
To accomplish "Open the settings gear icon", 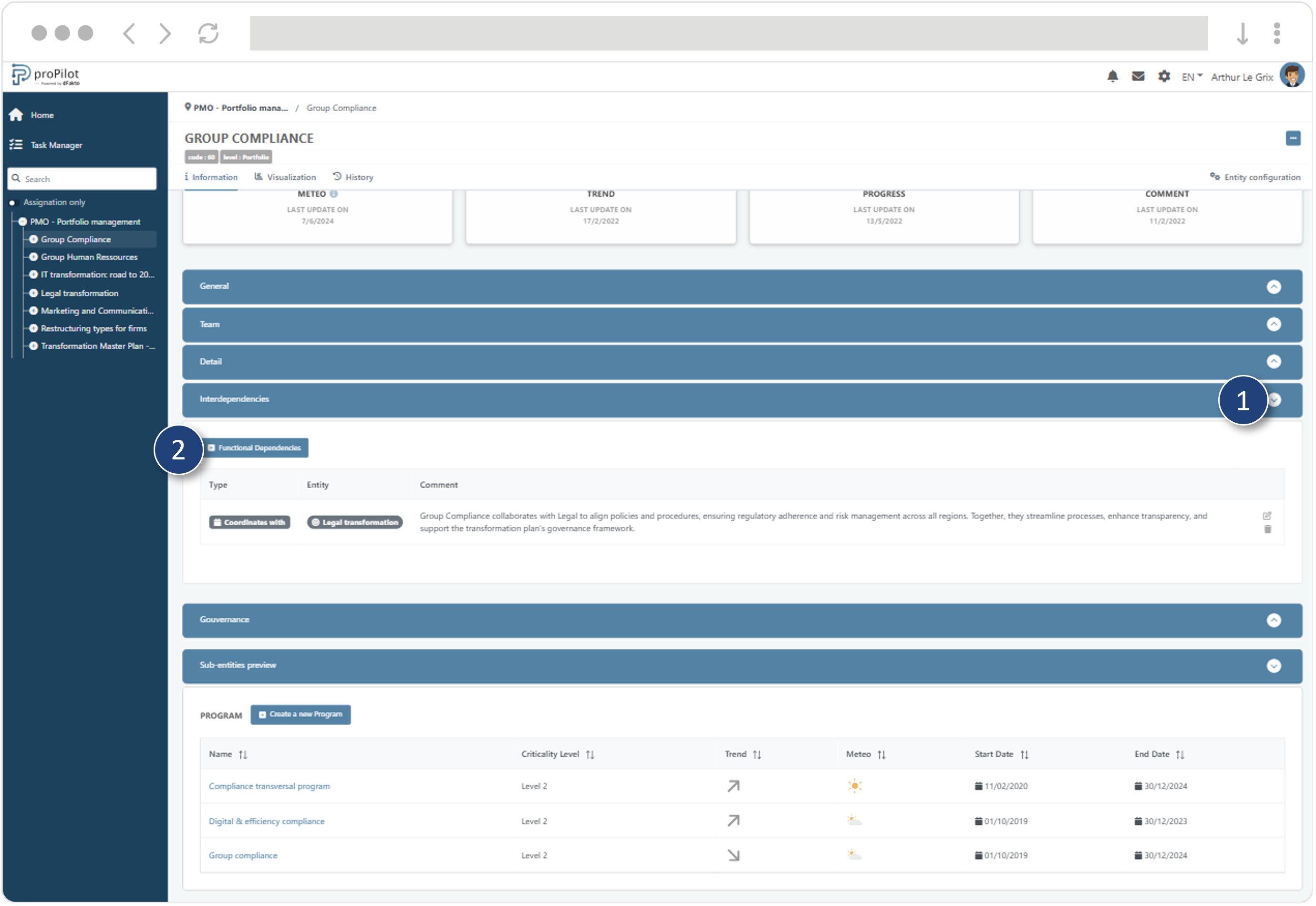I will click(1164, 77).
